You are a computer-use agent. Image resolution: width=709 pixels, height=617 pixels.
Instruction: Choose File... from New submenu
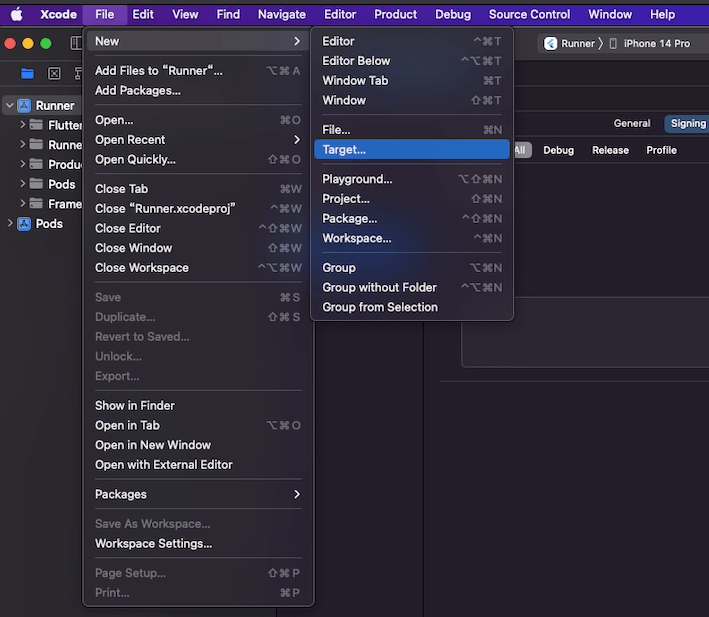pyautogui.click(x=411, y=130)
